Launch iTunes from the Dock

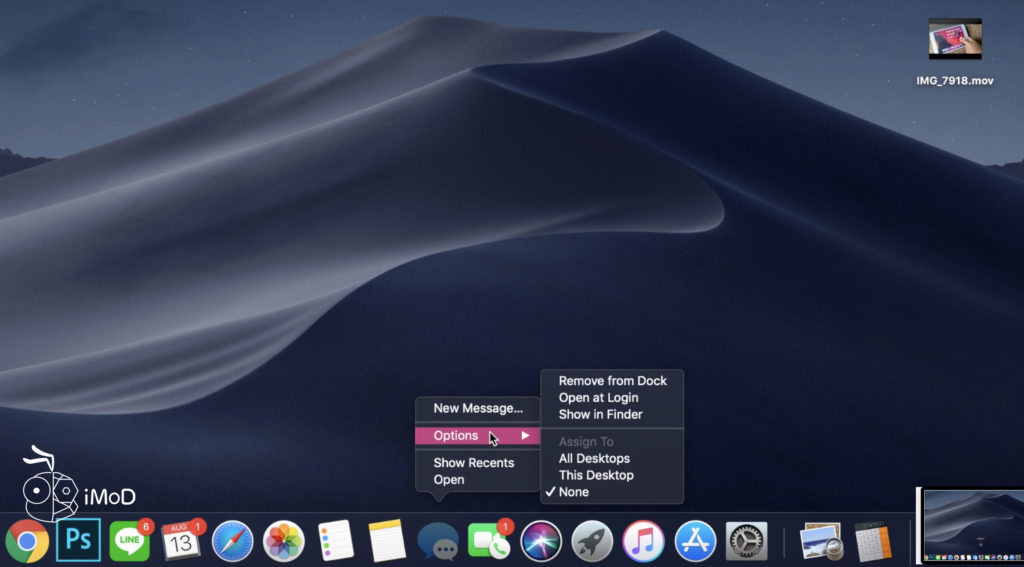[643, 541]
